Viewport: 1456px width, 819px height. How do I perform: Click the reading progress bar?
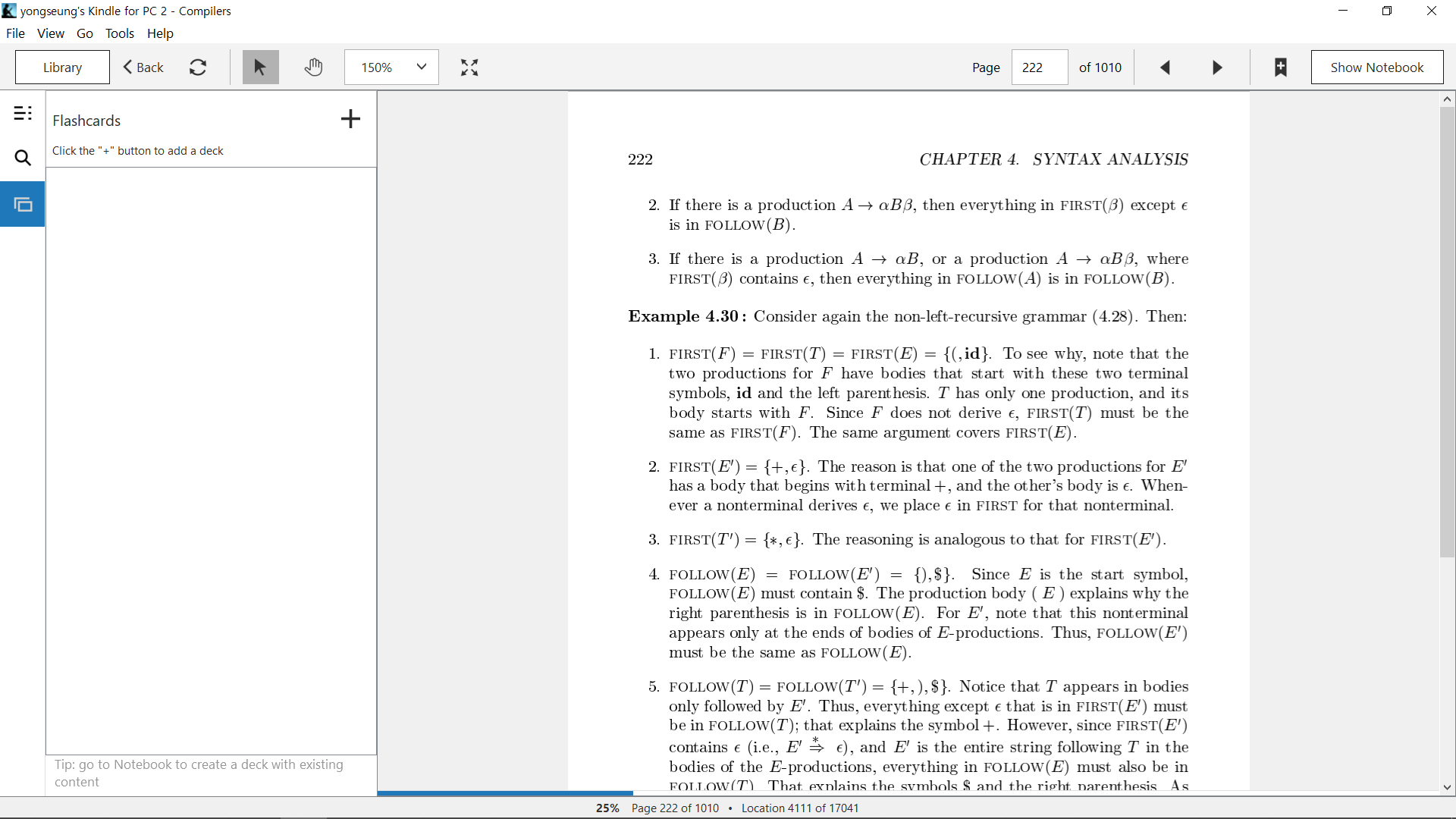908,793
